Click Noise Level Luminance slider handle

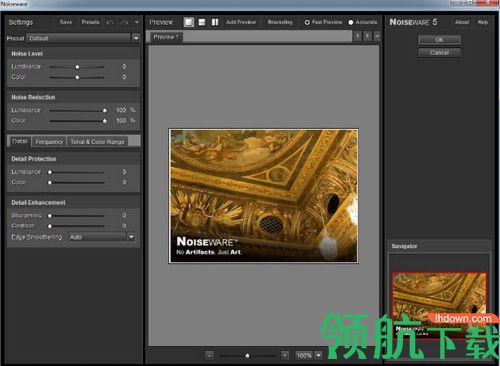pyautogui.click(x=77, y=67)
